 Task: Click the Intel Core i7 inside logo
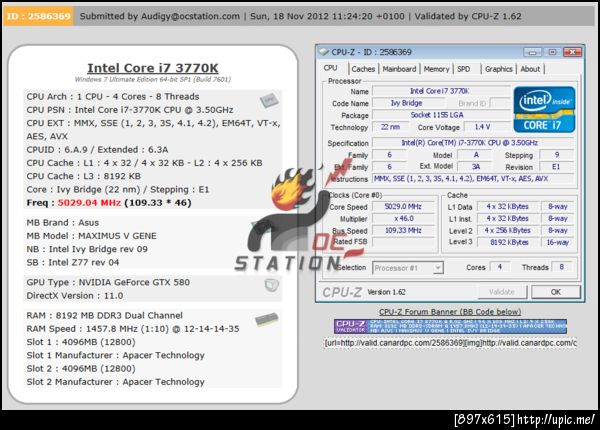(x=544, y=109)
